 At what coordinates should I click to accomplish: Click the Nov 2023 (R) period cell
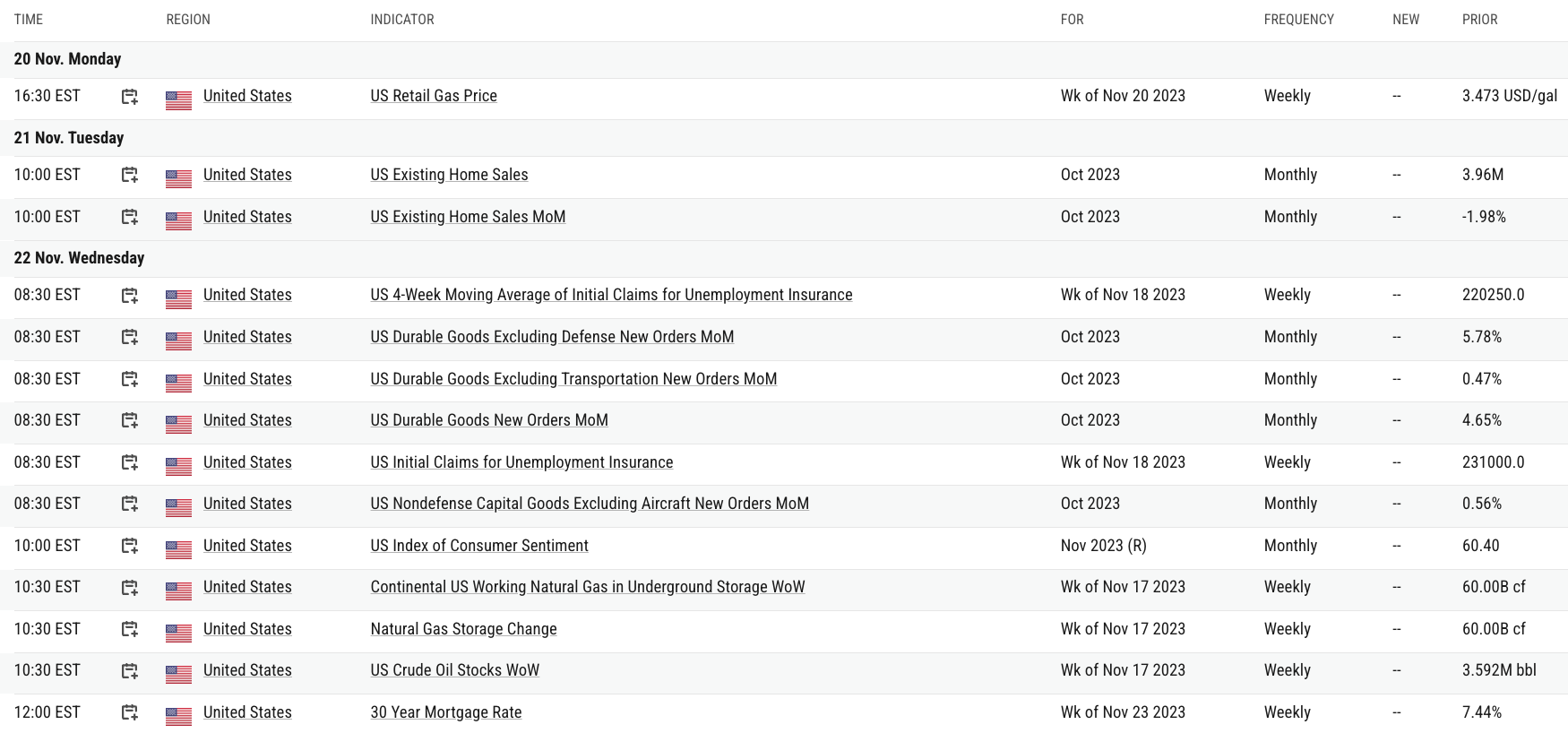click(x=1104, y=546)
